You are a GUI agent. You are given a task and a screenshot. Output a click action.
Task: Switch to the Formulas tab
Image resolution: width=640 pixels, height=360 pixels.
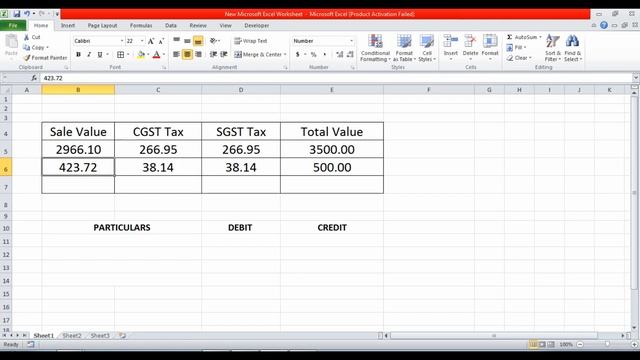141,25
